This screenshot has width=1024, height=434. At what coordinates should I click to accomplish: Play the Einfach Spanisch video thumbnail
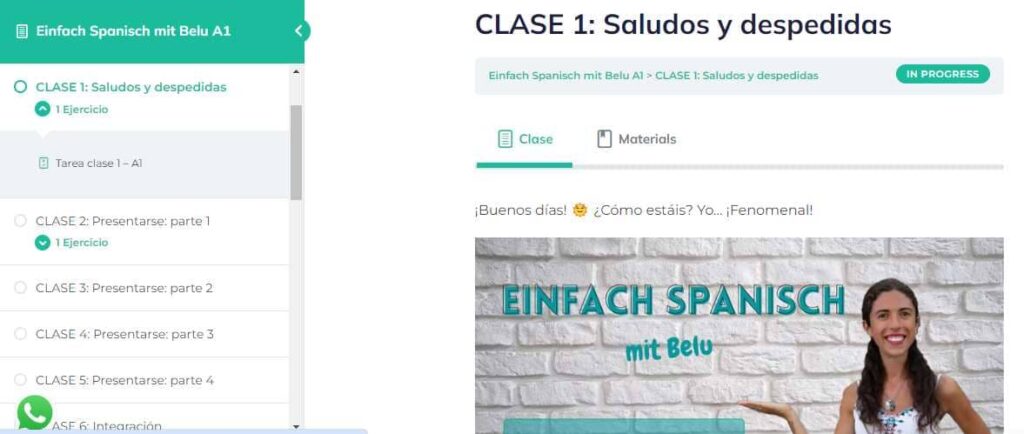pyautogui.click(x=739, y=335)
